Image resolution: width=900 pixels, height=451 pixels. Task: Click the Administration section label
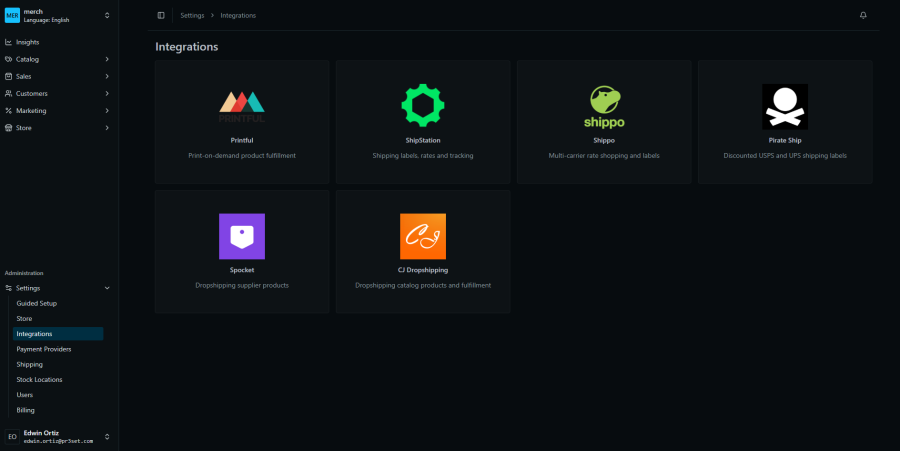point(24,273)
